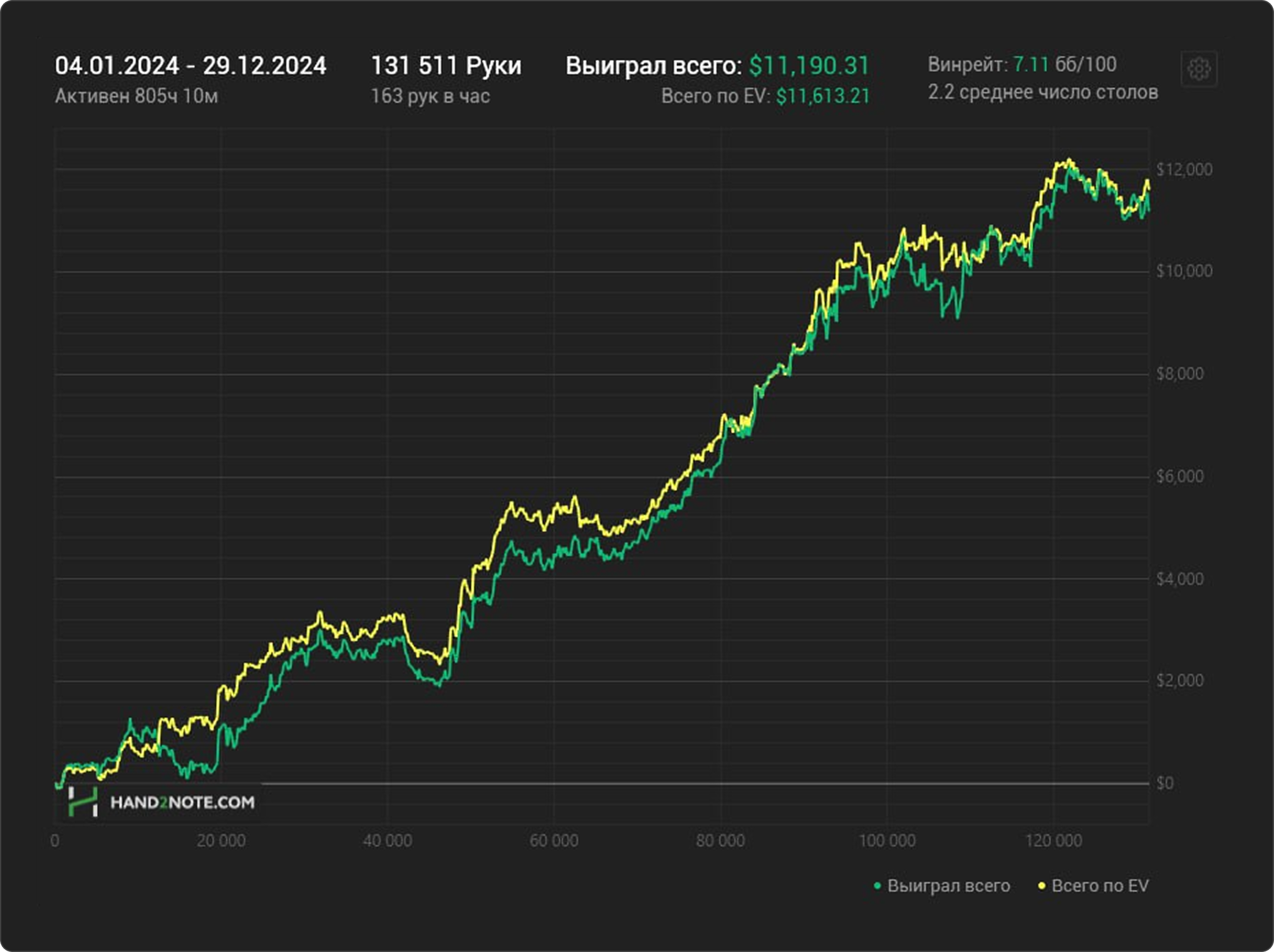Click the $0 y-axis label
Screen dimensions: 1274x952
1164,783
